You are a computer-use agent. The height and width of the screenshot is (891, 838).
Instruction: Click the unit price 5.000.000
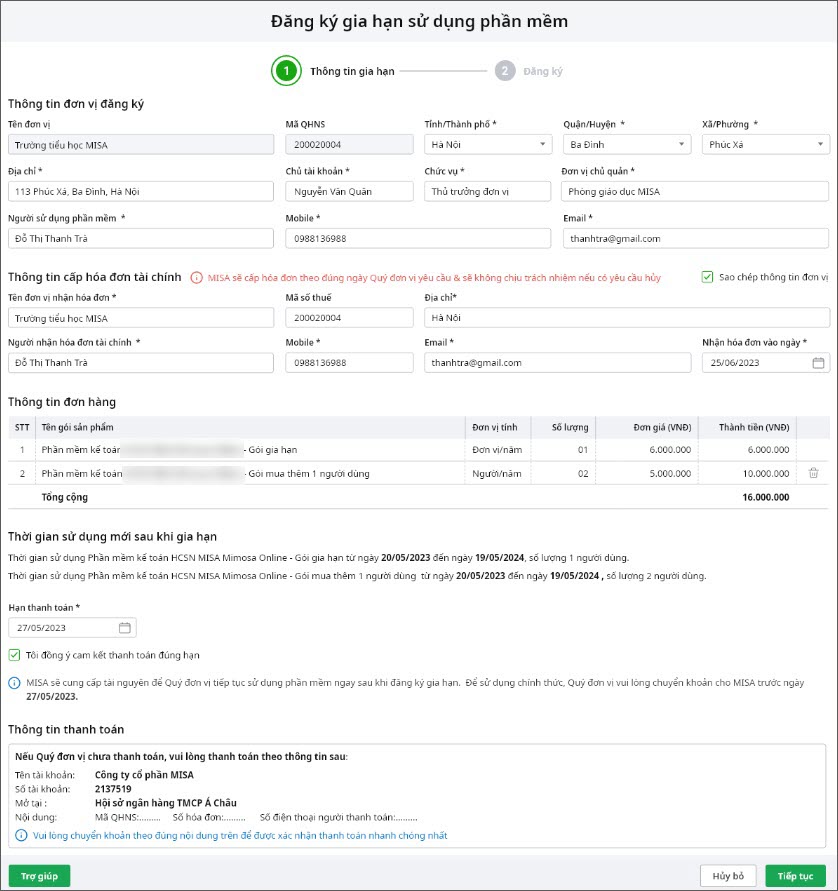point(670,473)
